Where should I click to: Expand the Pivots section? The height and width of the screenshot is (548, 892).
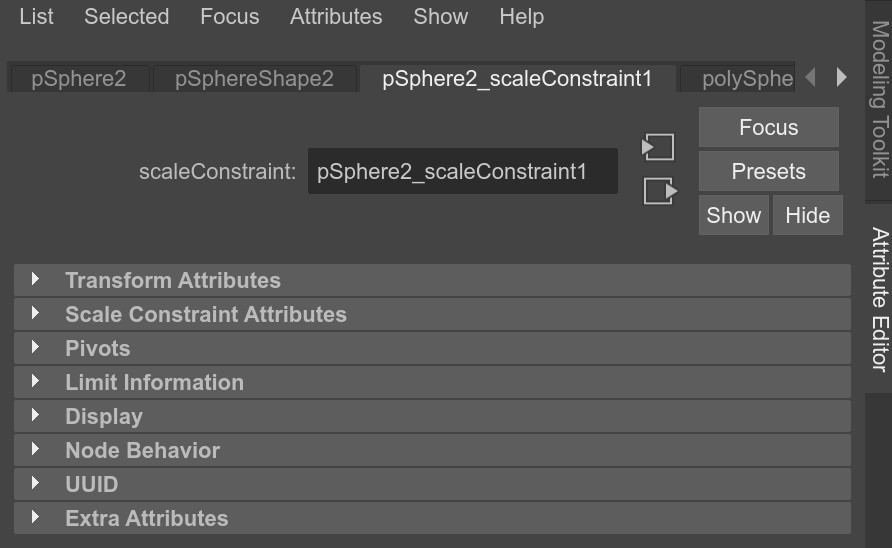[432, 348]
